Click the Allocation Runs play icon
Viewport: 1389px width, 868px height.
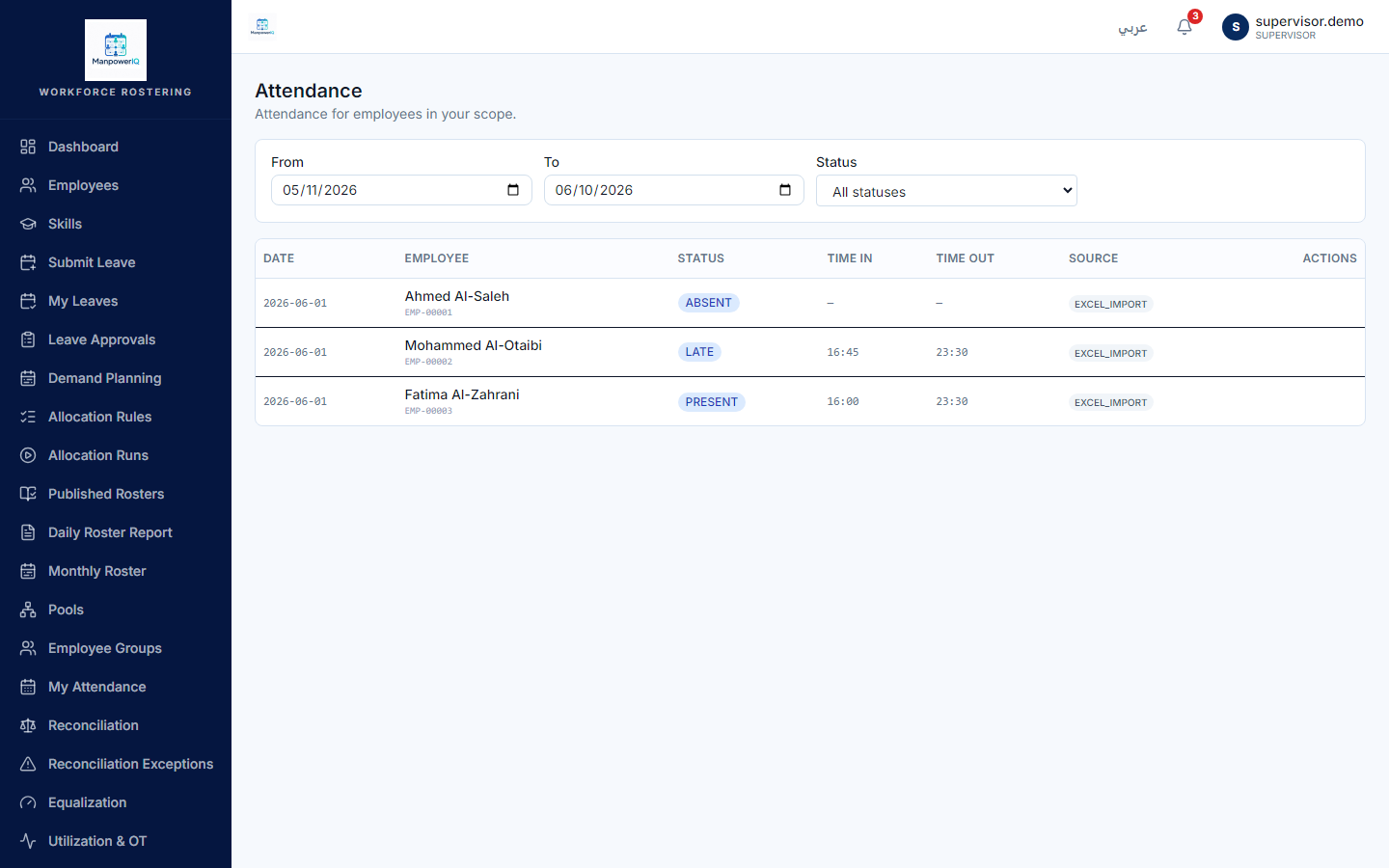(x=28, y=455)
